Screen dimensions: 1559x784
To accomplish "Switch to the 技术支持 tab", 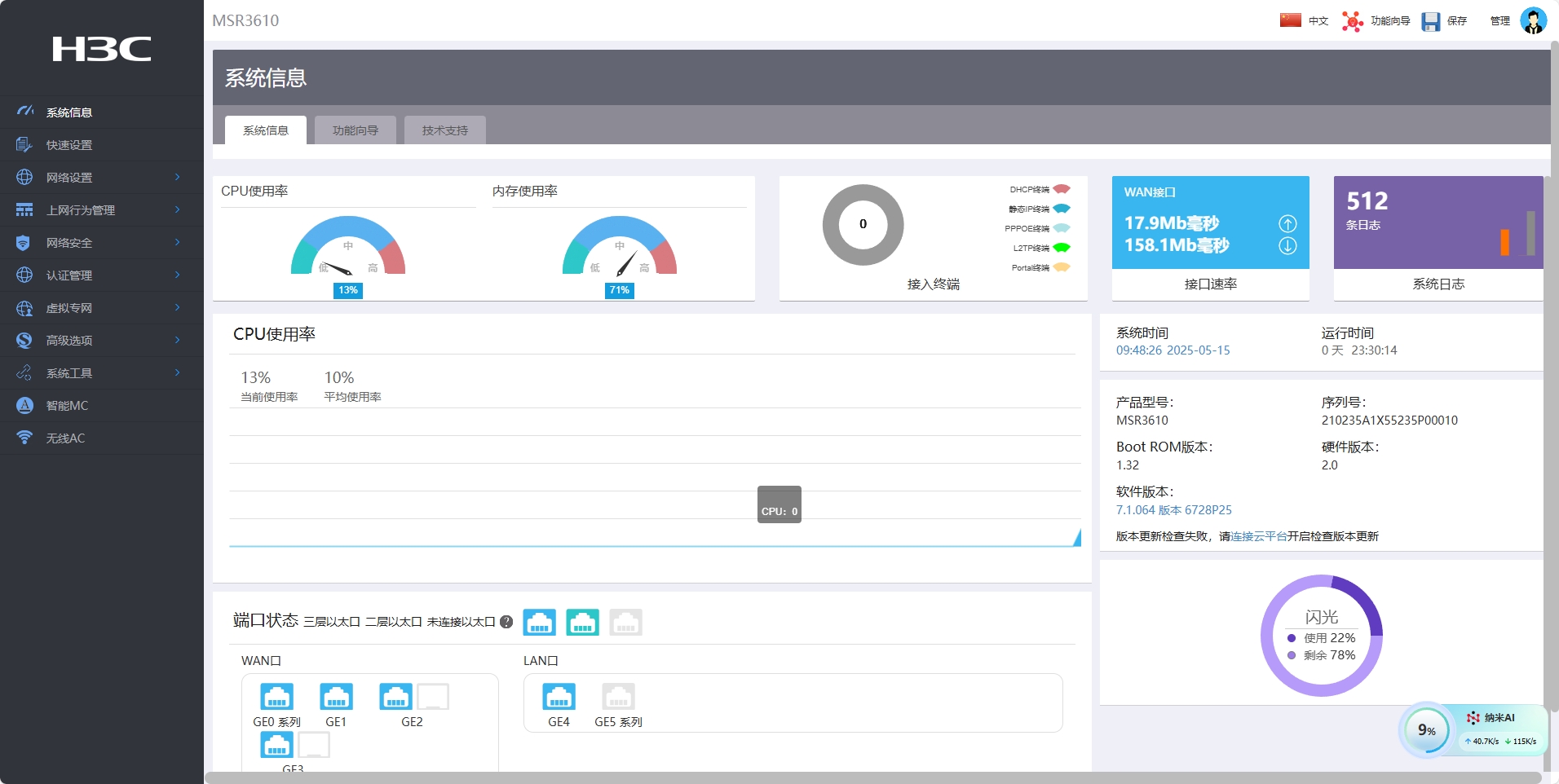I will 444,130.
